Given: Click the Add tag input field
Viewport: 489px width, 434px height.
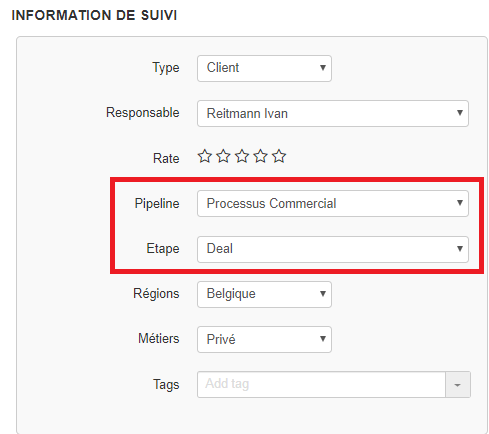Looking at the screenshot, I should [321, 384].
